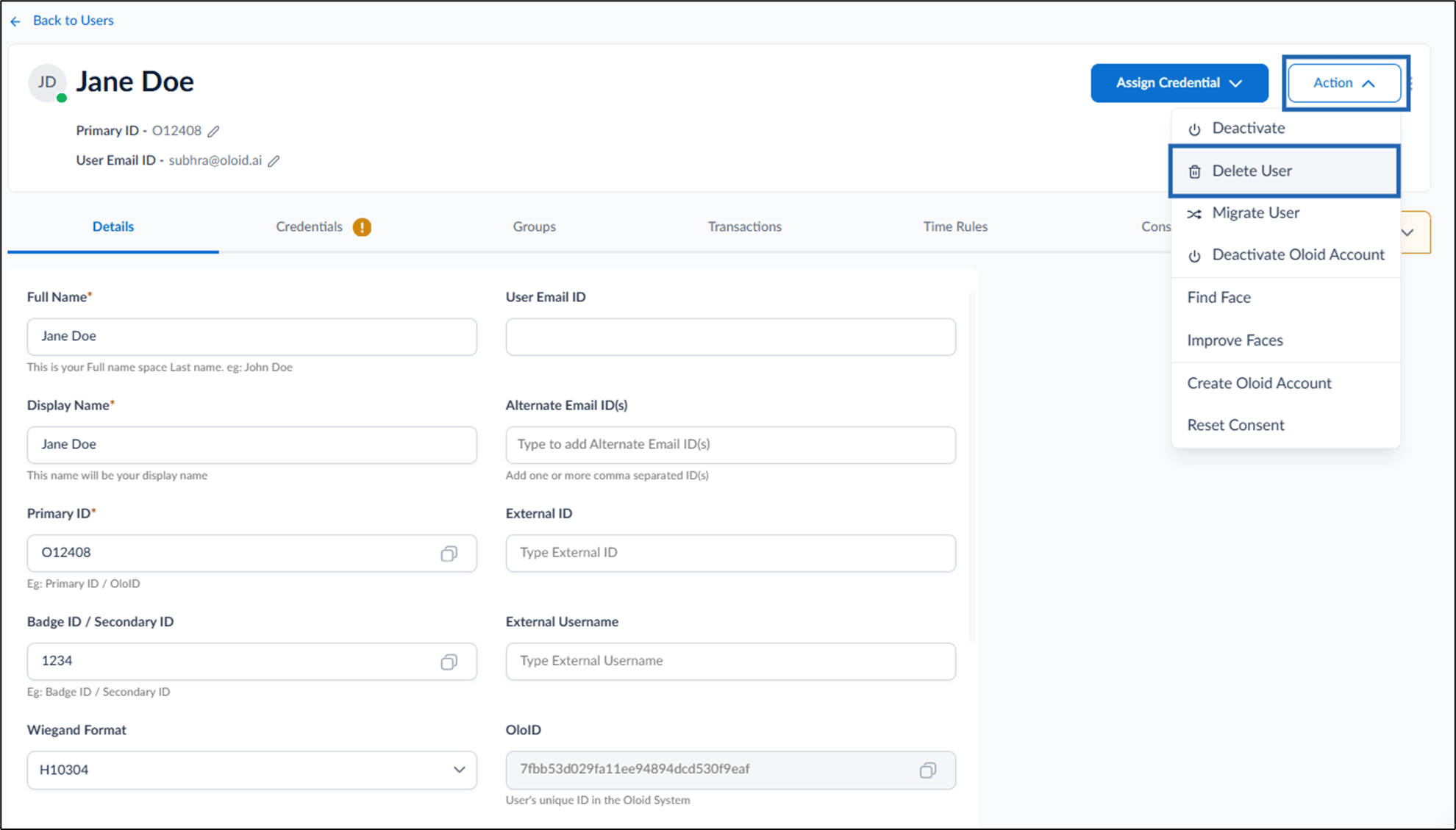Screen dimensions: 1456x830
Task: Select Improve Faces menu entry
Action: pyautogui.click(x=1285, y=340)
